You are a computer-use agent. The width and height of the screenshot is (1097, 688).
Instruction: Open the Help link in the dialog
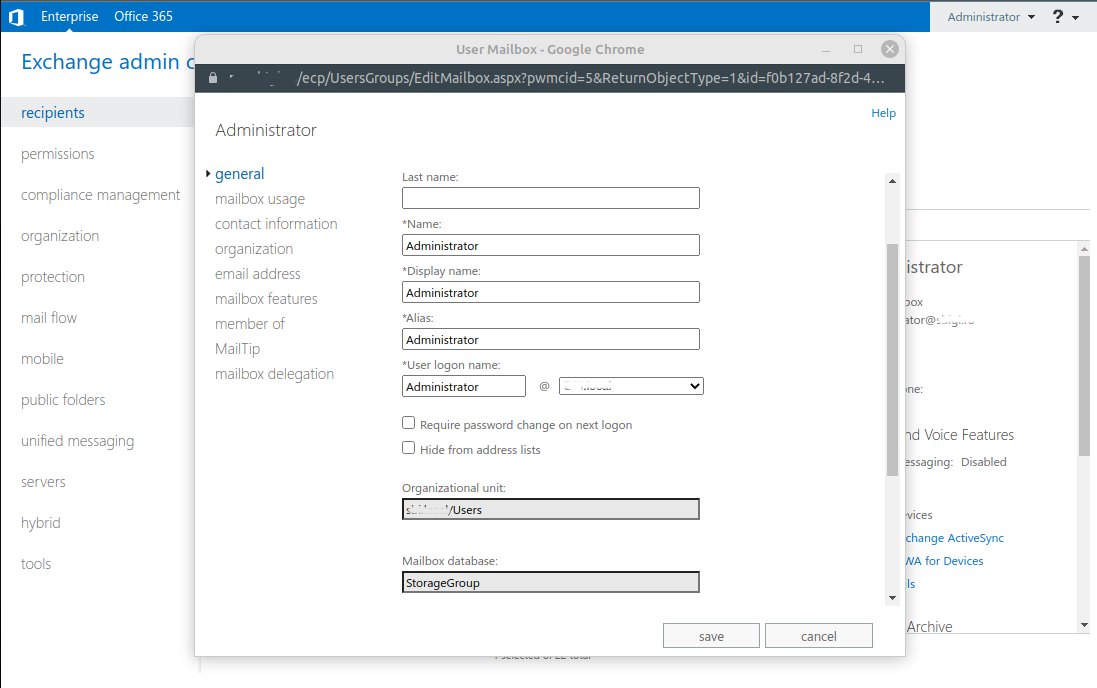[x=883, y=113]
